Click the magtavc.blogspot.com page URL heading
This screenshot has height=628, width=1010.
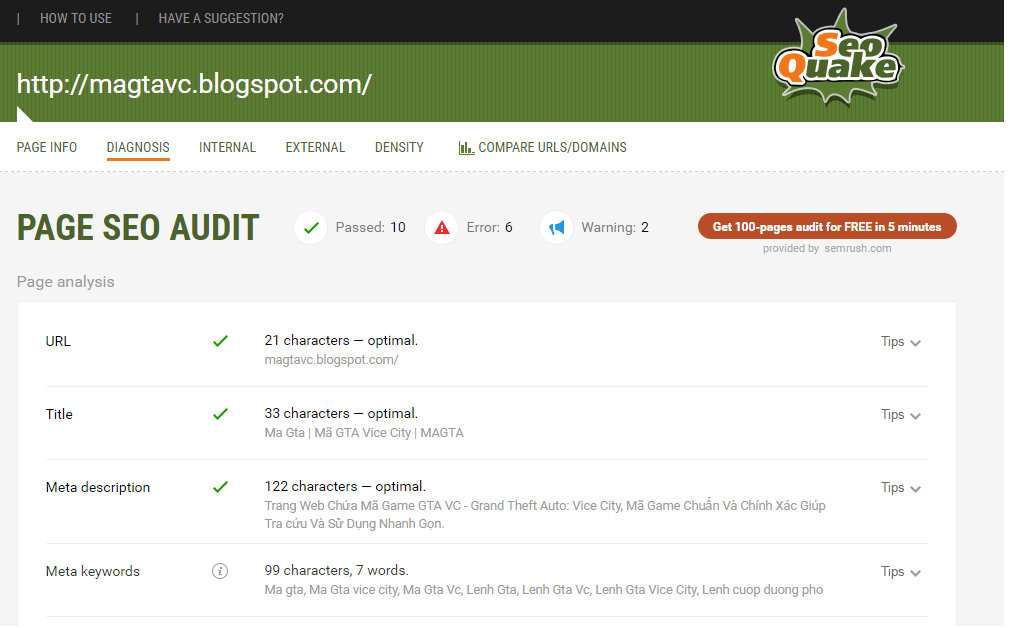pos(194,84)
